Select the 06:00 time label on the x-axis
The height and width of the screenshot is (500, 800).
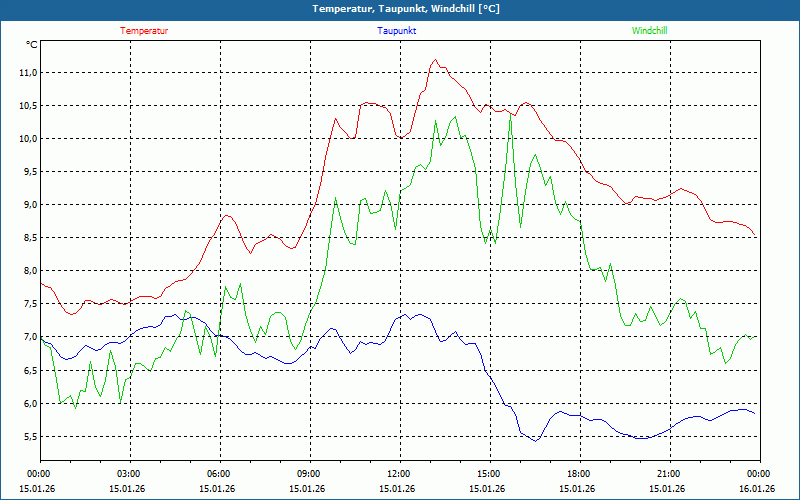(x=219, y=474)
